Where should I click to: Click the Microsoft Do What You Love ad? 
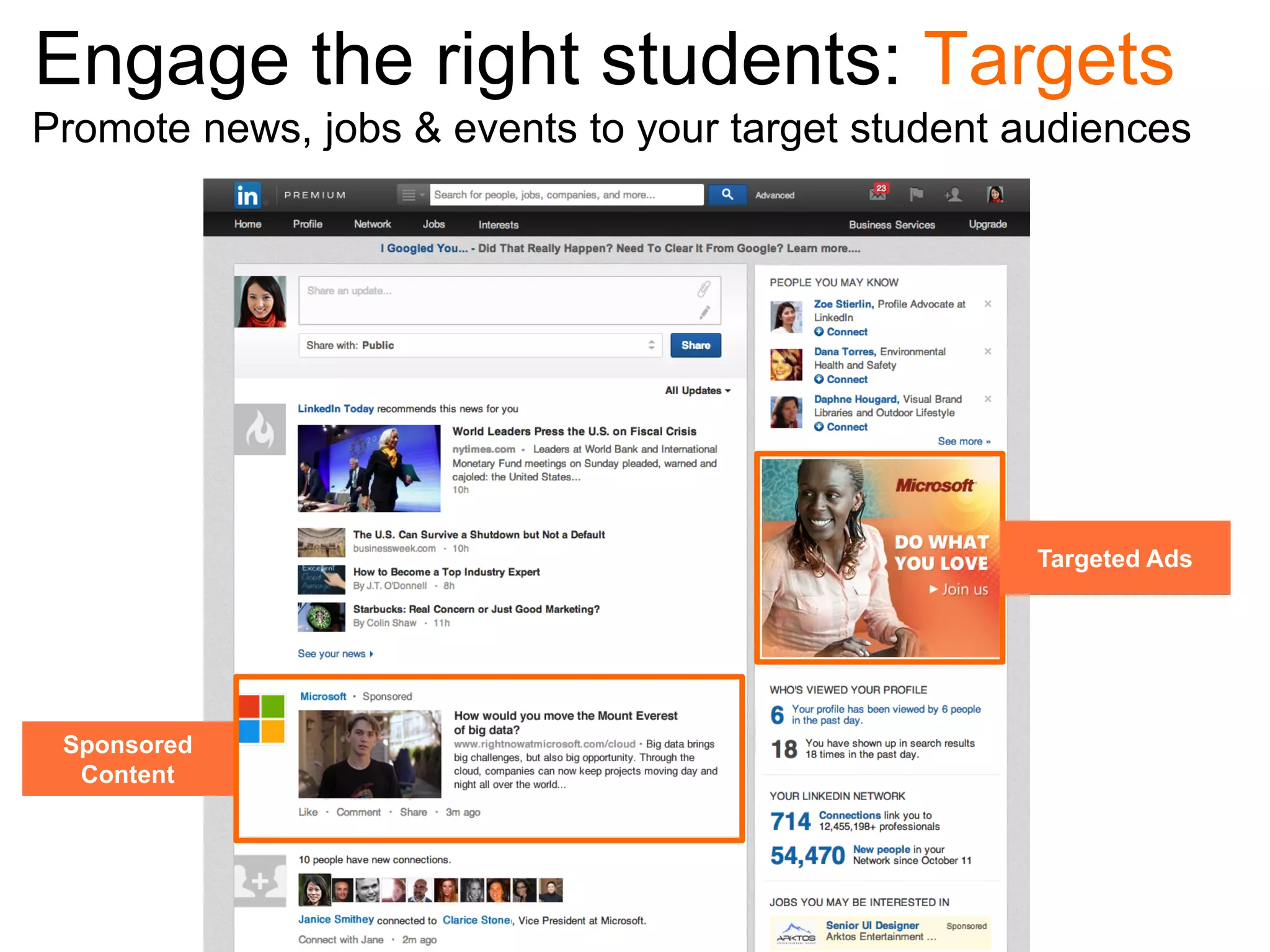pos(880,558)
